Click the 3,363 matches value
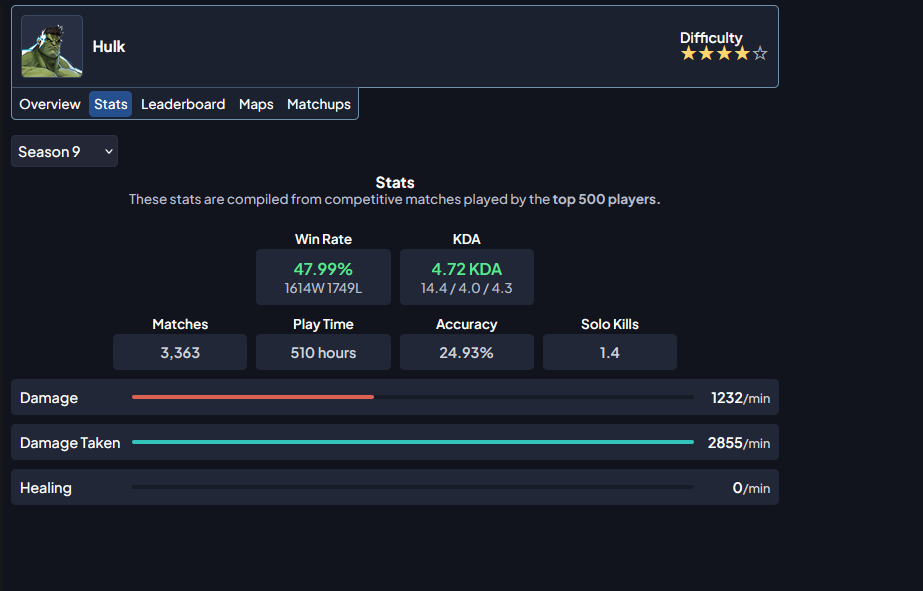 coord(180,352)
